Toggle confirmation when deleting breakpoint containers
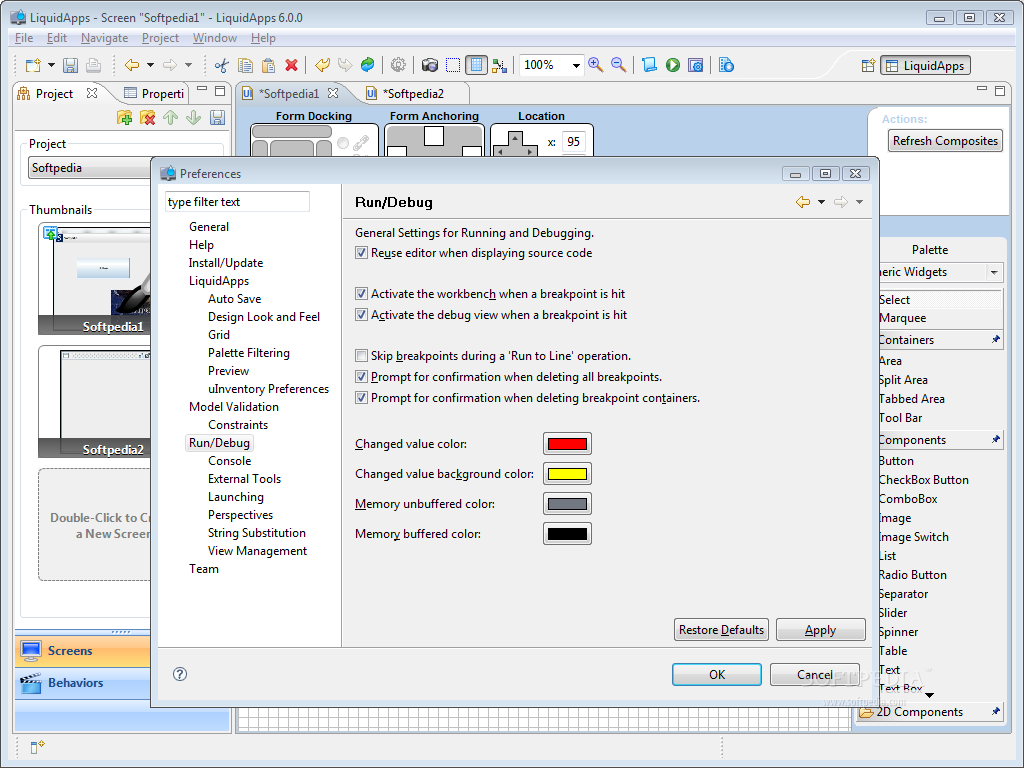The height and width of the screenshot is (768, 1024). pyautogui.click(x=361, y=398)
